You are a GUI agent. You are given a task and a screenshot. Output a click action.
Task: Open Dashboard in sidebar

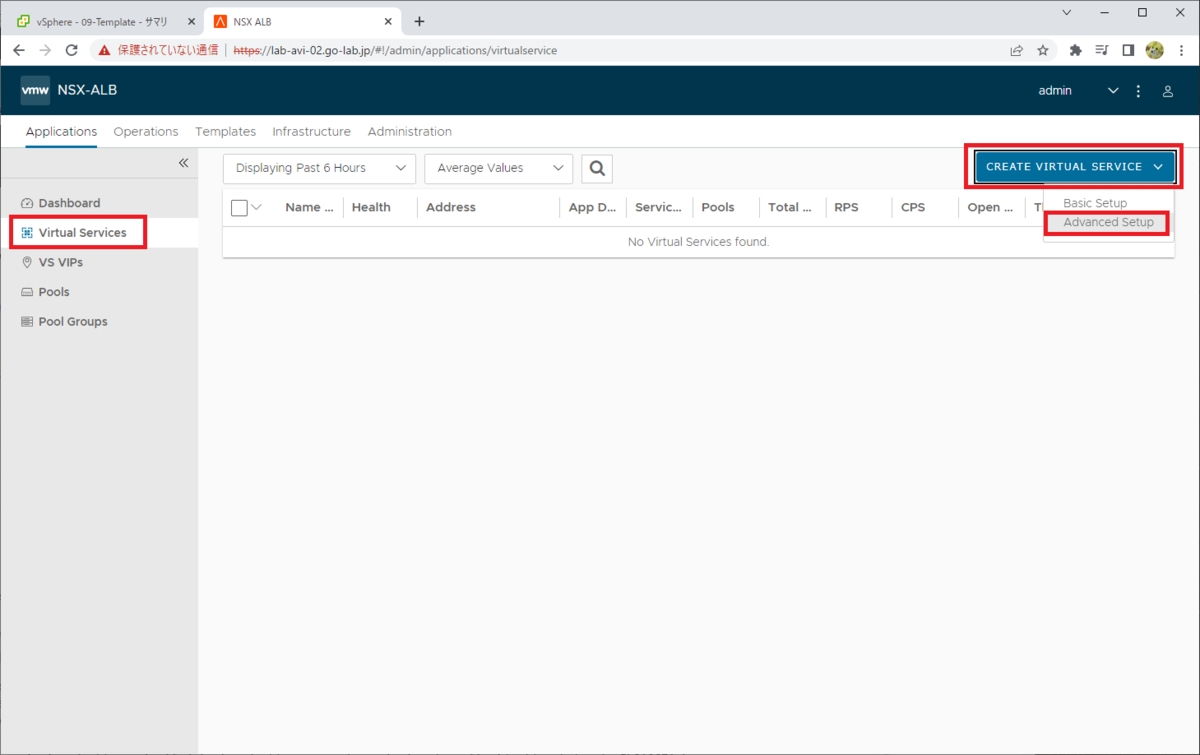pyautogui.click(x=99, y=203)
